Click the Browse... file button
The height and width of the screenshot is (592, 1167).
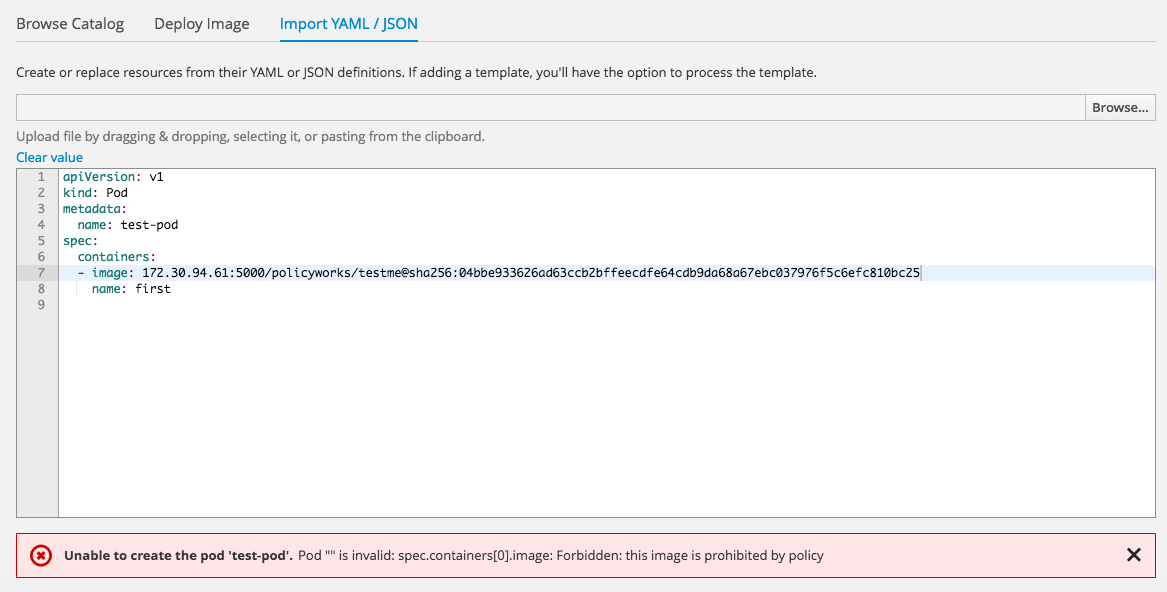tap(1120, 107)
